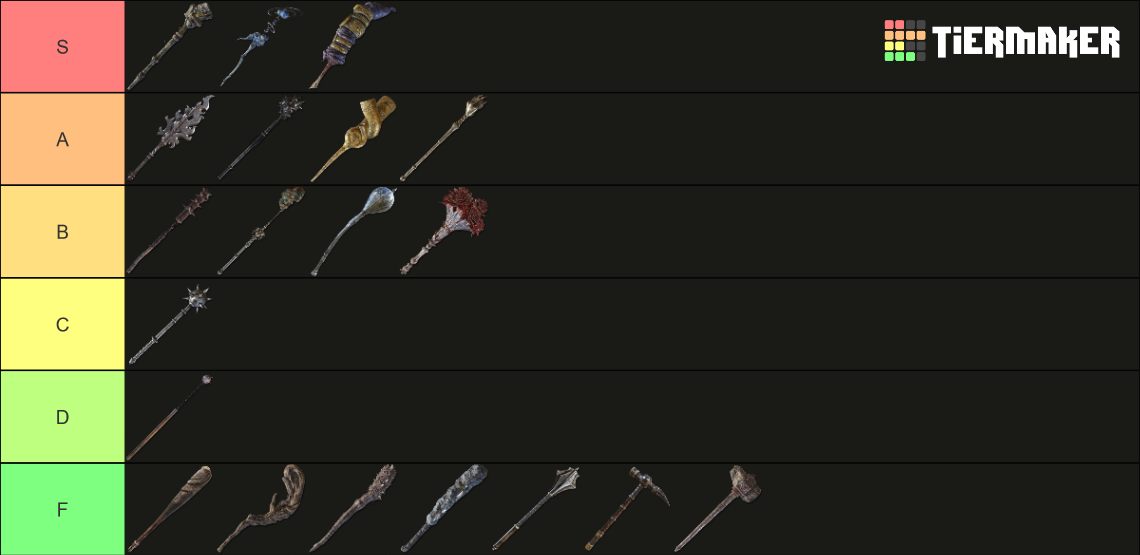Select the golden twisted horn club in A tier

(x=353, y=139)
